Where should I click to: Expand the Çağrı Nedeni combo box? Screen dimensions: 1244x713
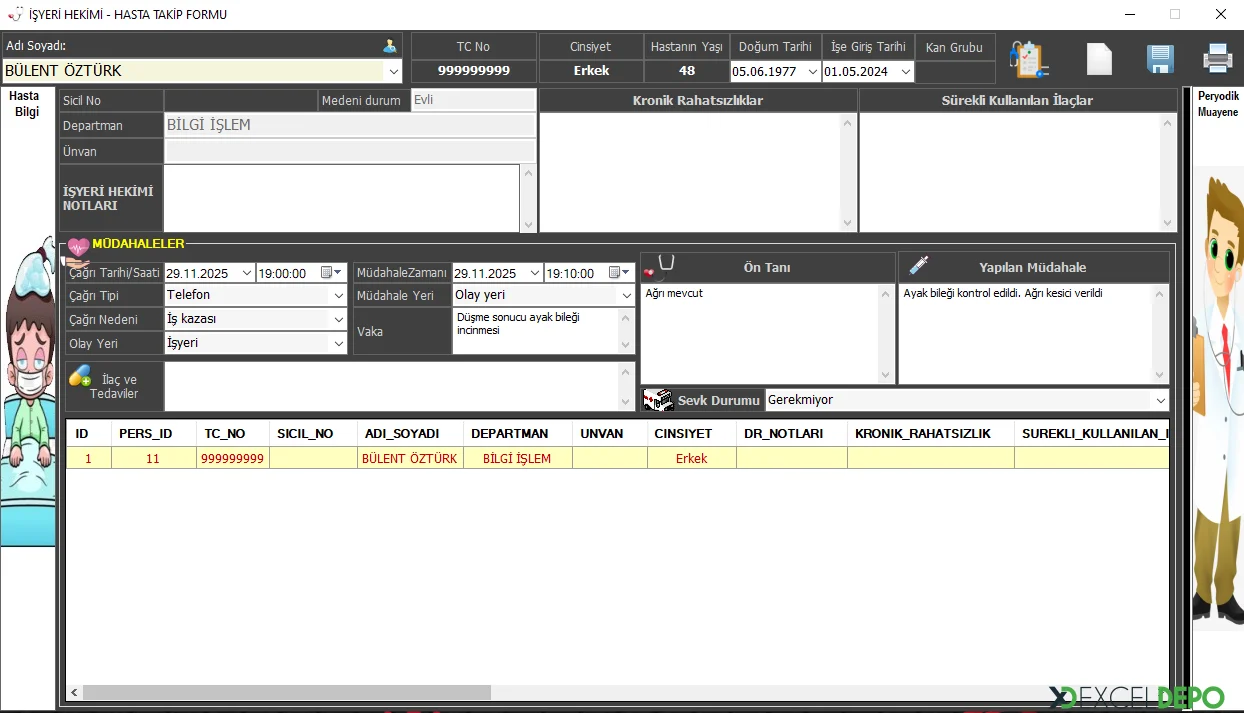338,320
